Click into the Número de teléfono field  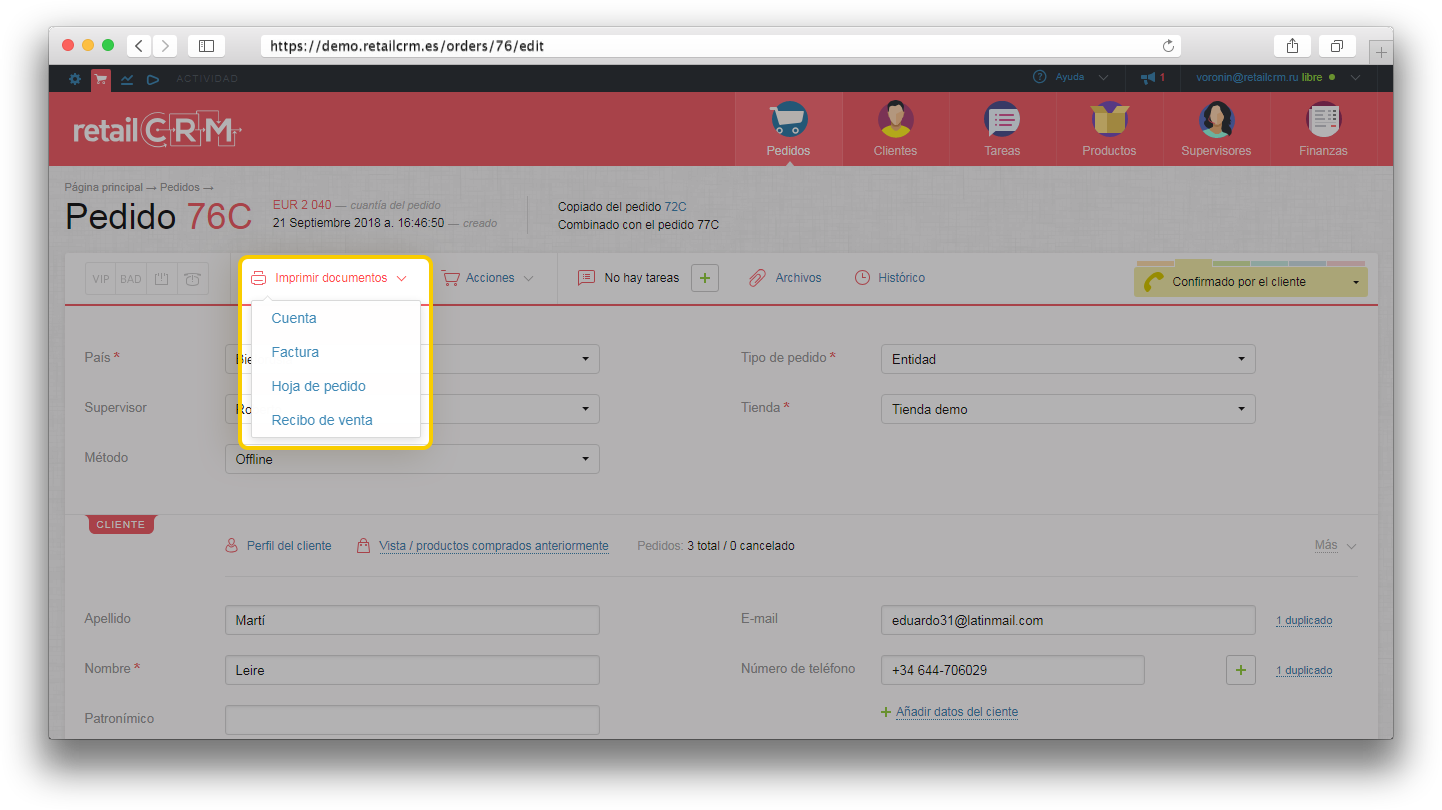pyautogui.click(x=1012, y=670)
